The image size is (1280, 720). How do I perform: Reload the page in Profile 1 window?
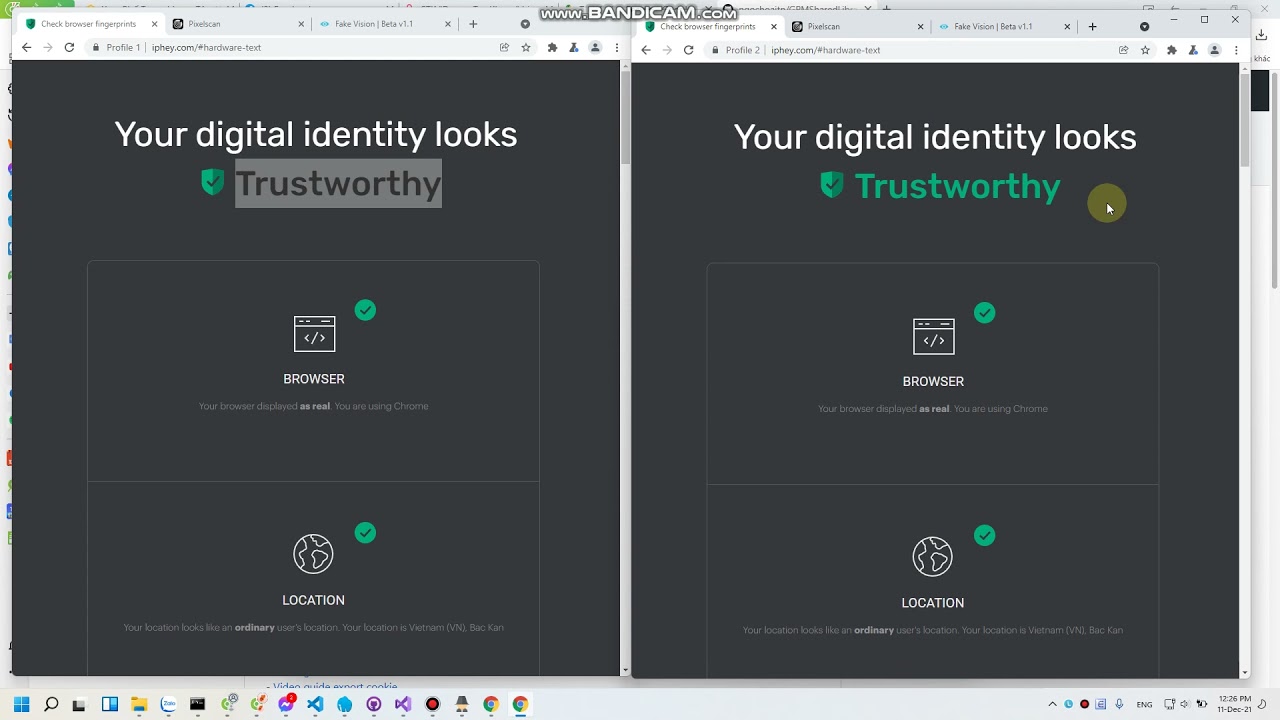(x=69, y=47)
